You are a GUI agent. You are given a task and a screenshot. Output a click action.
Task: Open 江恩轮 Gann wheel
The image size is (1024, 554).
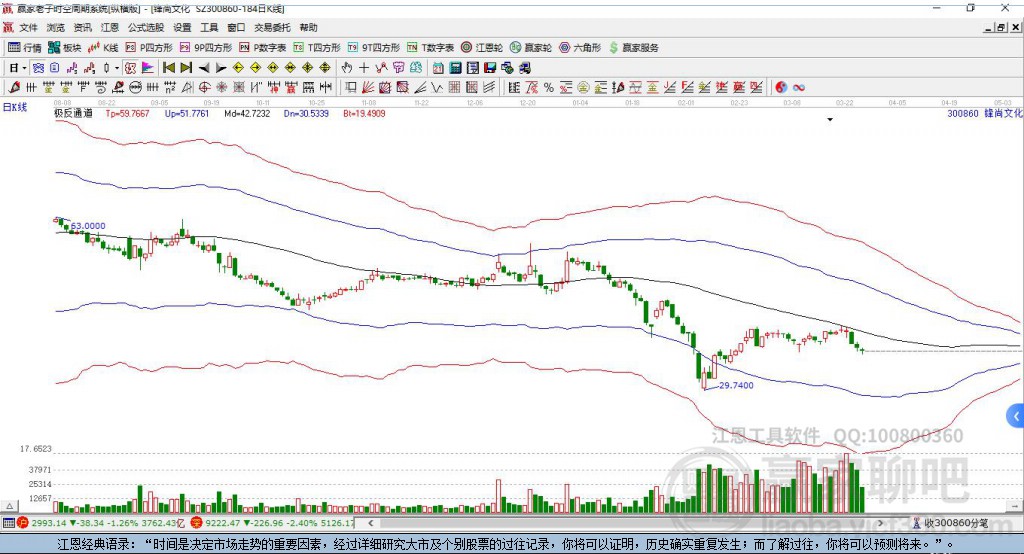[482, 48]
